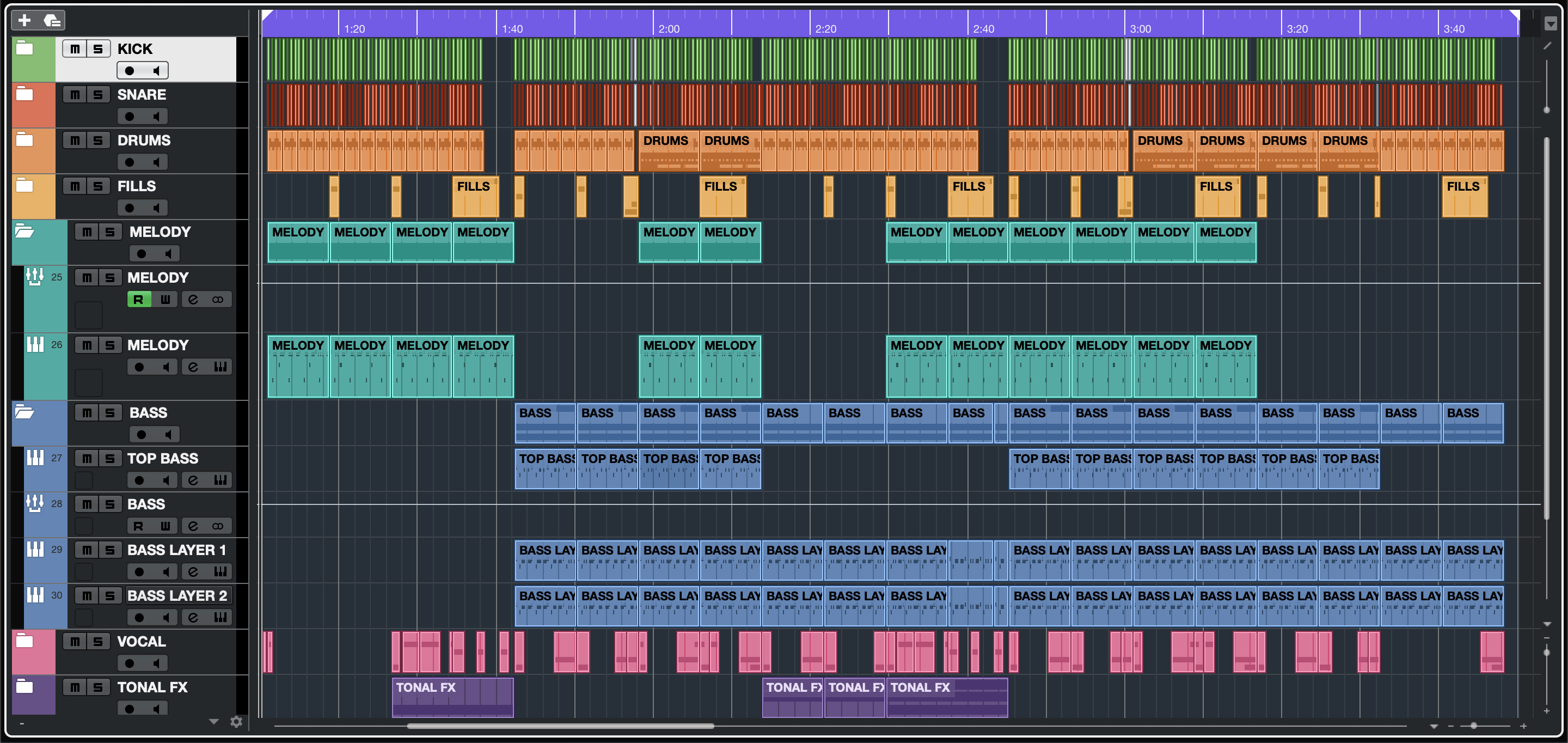Click the Add Track plus icon
This screenshot has width=1568, height=743.
(x=24, y=20)
